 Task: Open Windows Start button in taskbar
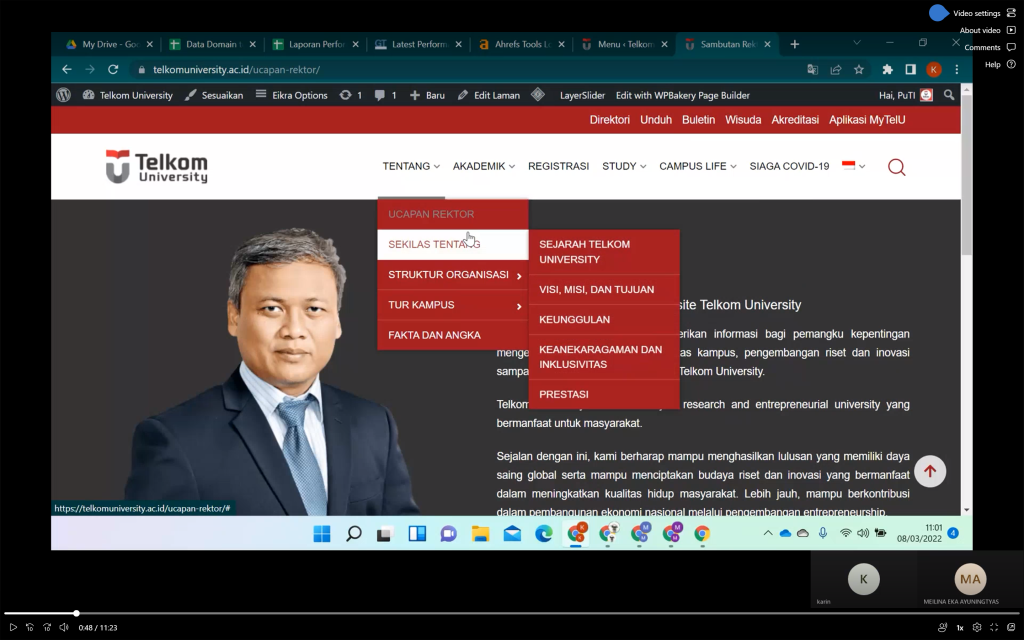(322, 534)
